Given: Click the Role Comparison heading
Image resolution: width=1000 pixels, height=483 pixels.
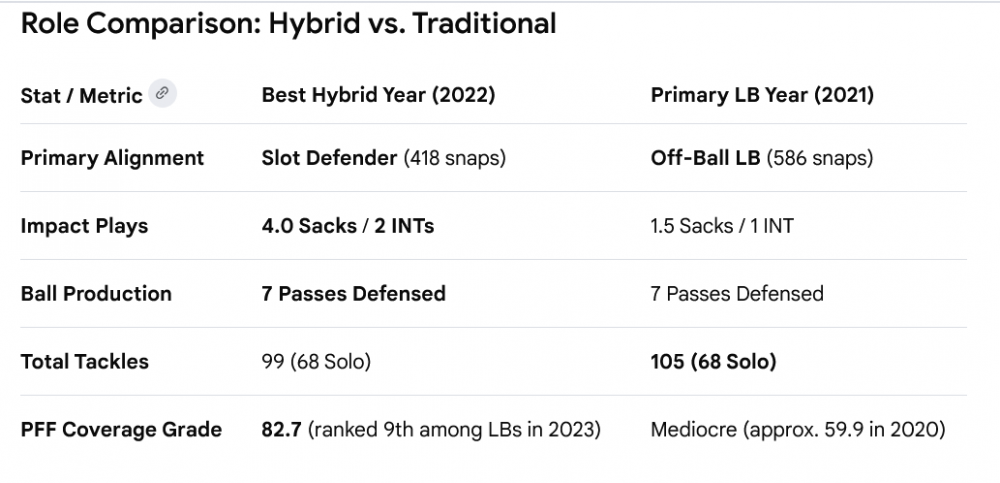Looking at the screenshot, I should 288,24.
